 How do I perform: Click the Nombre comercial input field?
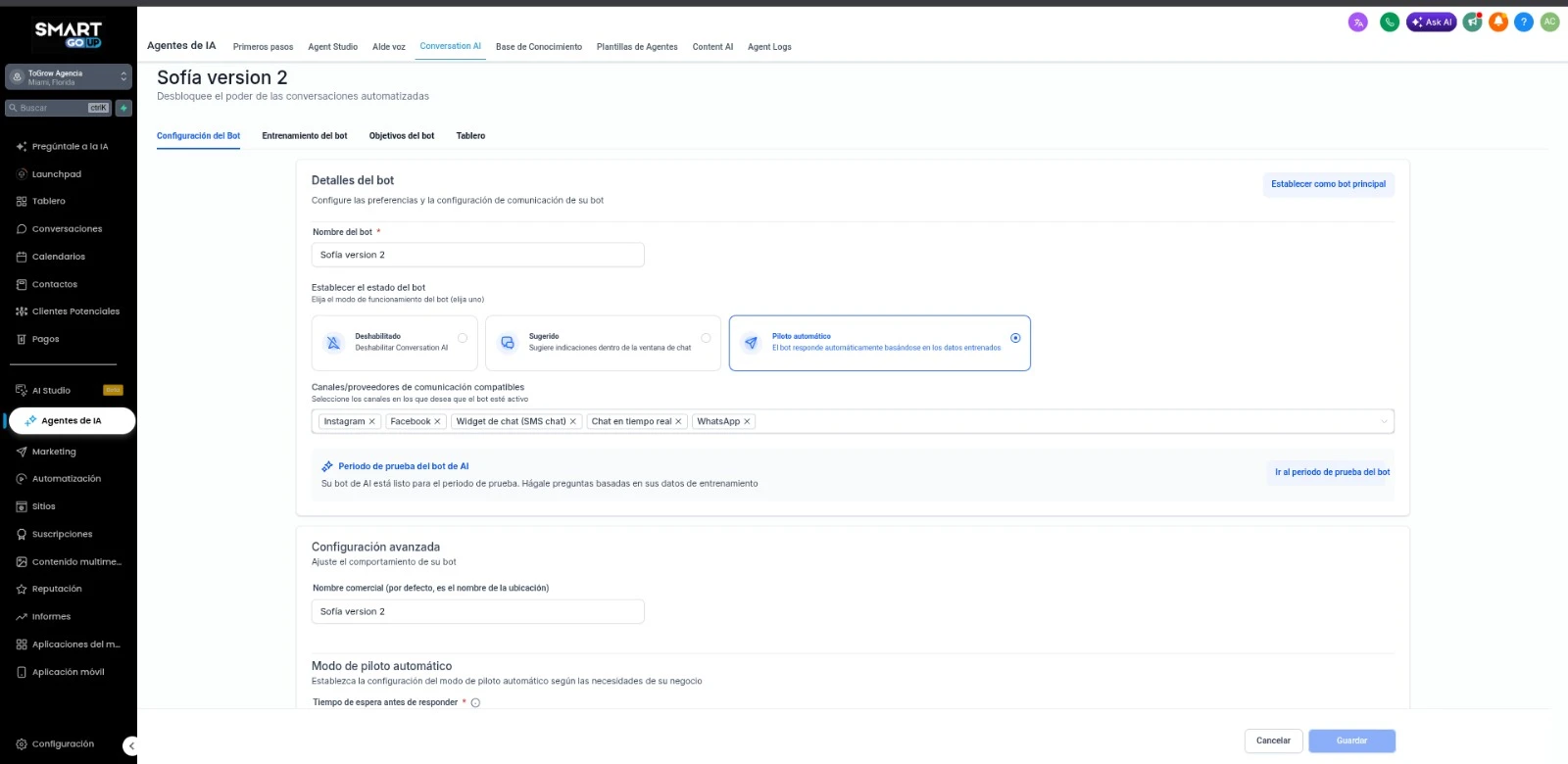tap(478, 611)
